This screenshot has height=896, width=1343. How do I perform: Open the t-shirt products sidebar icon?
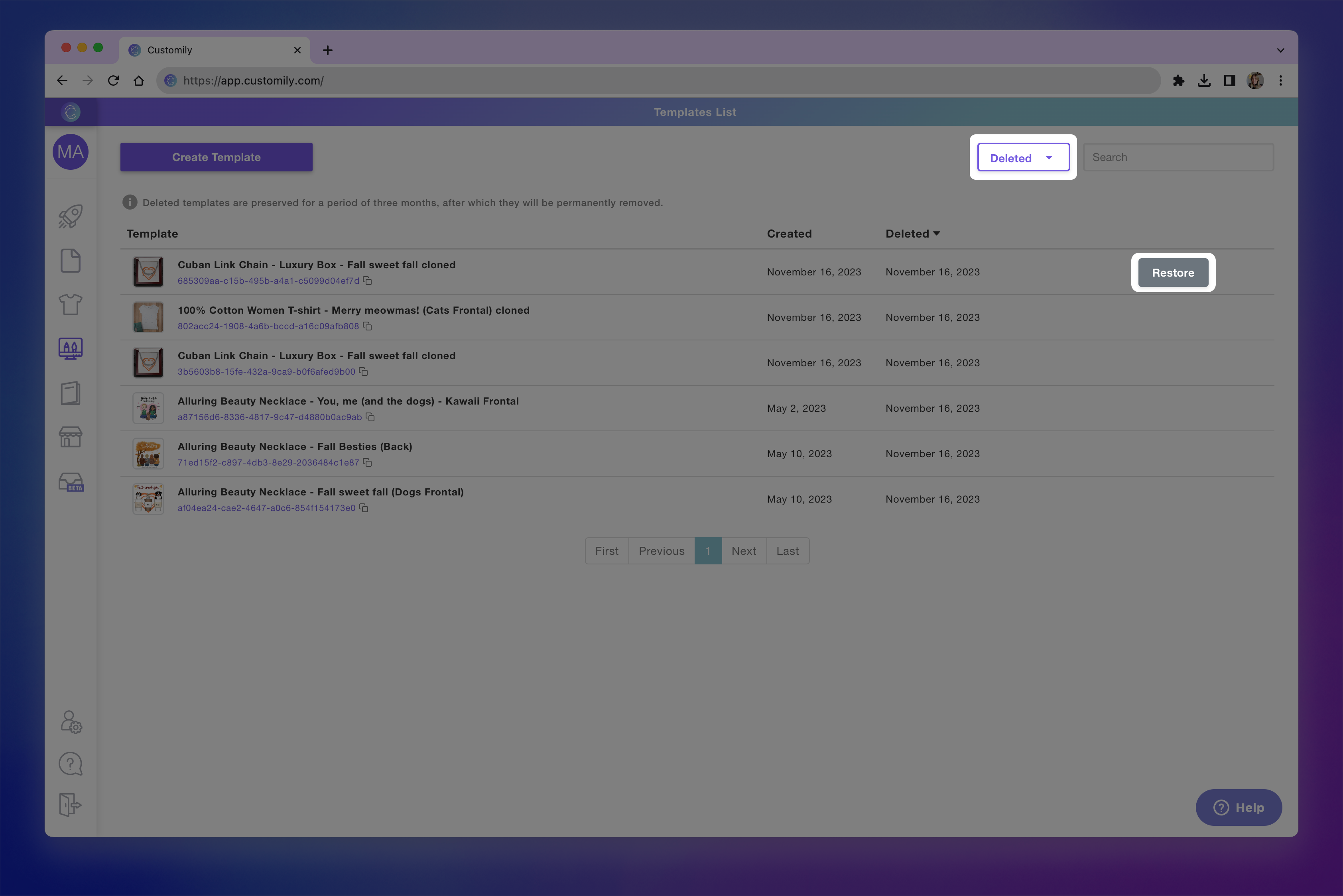tap(70, 304)
